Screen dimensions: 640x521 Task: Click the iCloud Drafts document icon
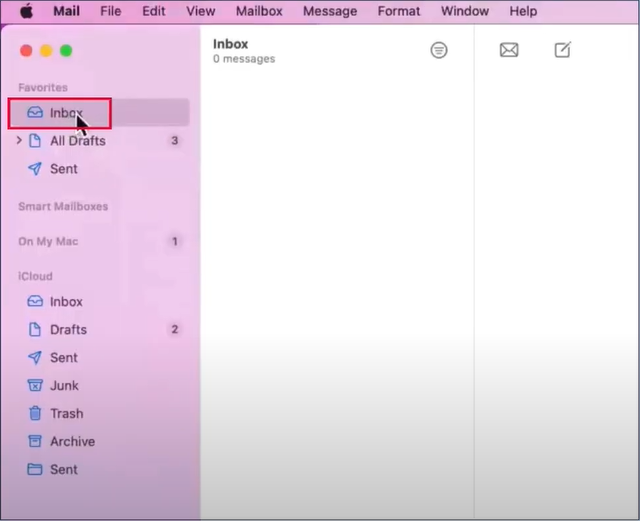(35, 329)
